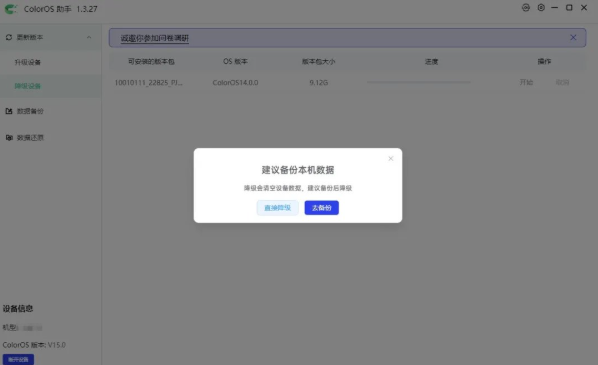Select 降级设备 in the sidebar

pos(27,86)
